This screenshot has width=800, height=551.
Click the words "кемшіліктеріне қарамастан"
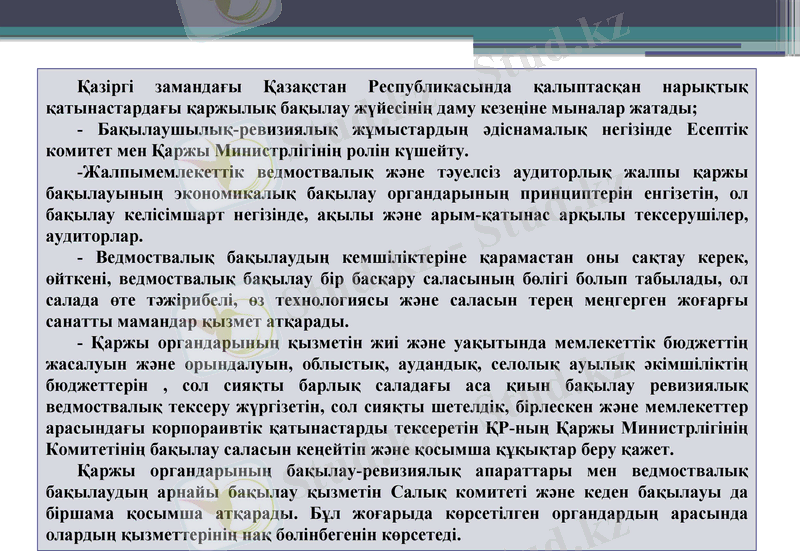[x=458, y=258]
